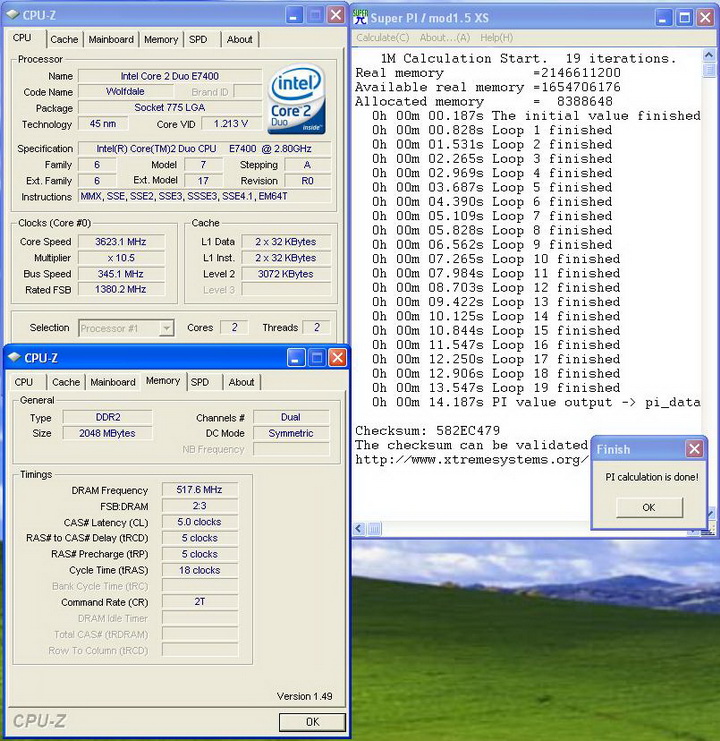This screenshot has width=720, height=741.
Task: Click the Level 2 cache value 3072 KBytes
Action: (x=286, y=274)
